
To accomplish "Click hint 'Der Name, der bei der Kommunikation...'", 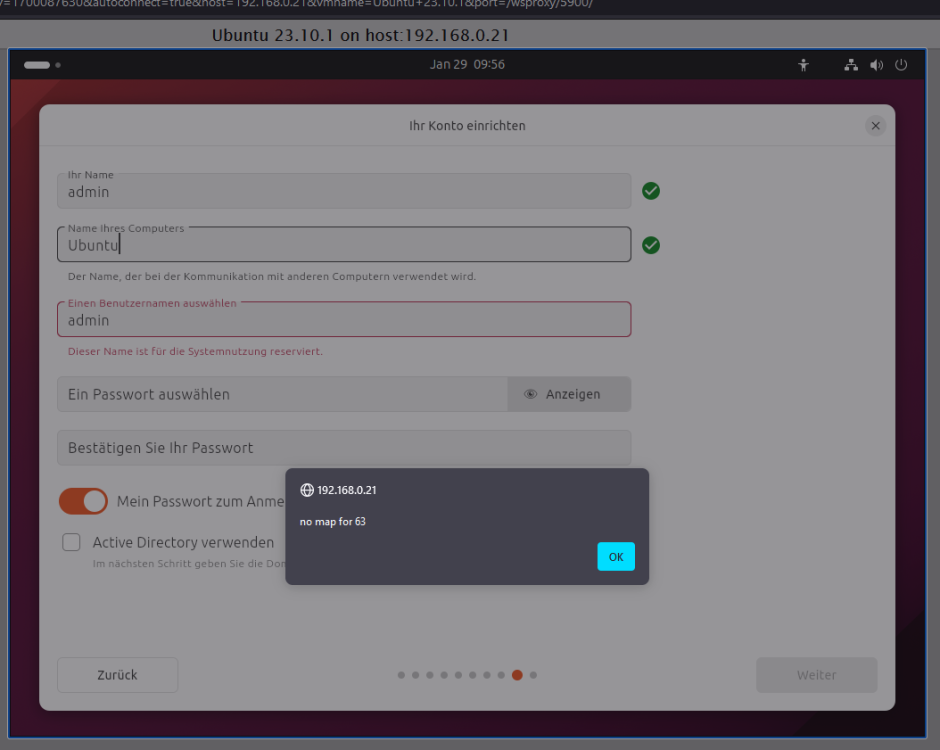I will tap(272, 276).
